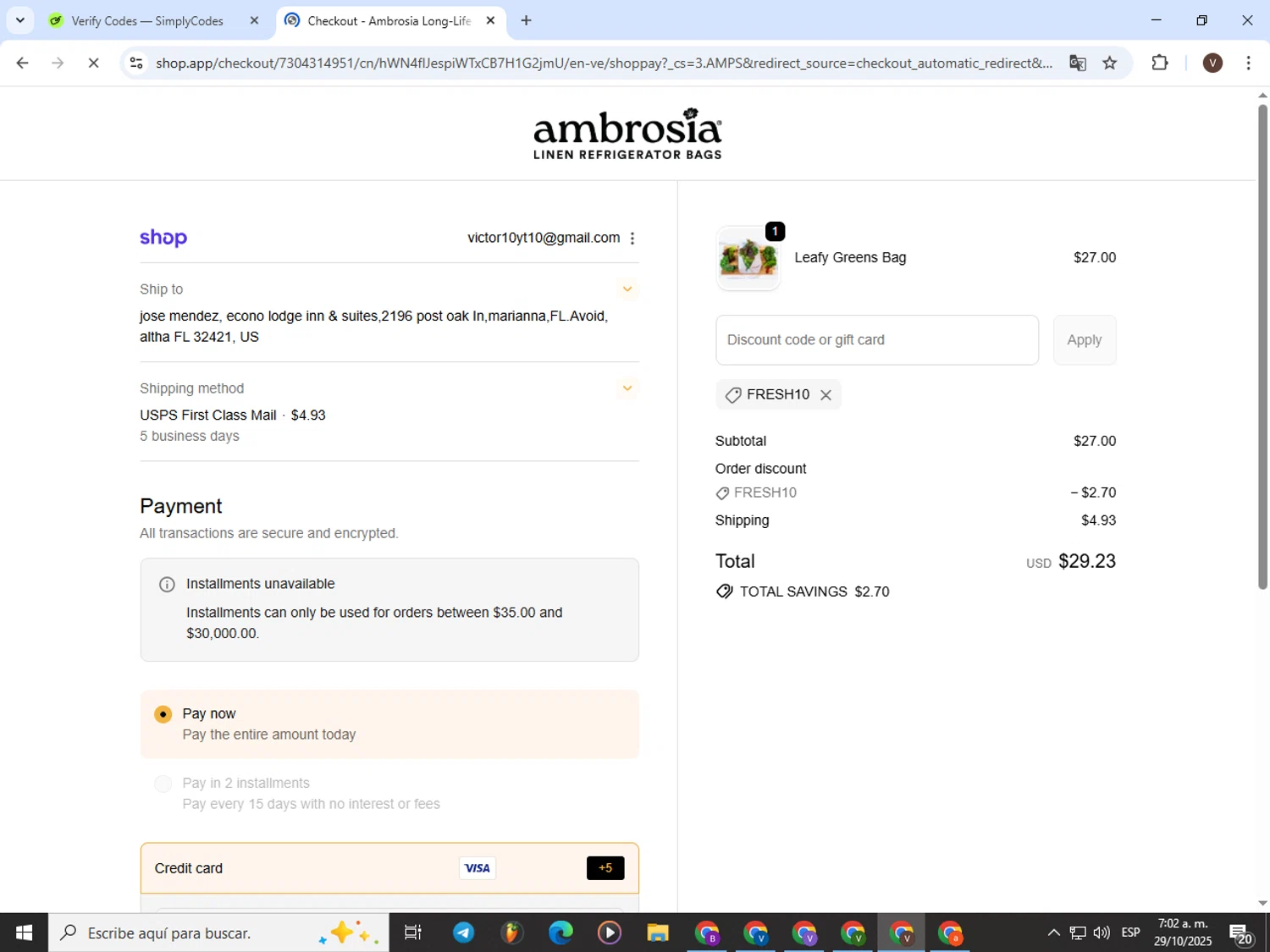Open File Explorer from the taskbar
The height and width of the screenshot is (952, 1270).
point(658,933)
